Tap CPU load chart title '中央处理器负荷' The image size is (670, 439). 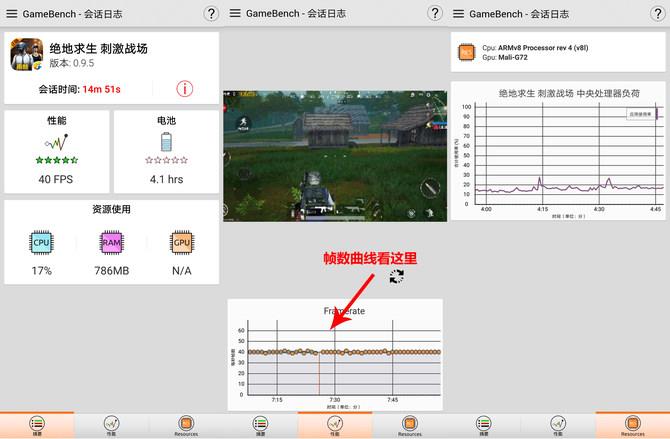[608, 93]
